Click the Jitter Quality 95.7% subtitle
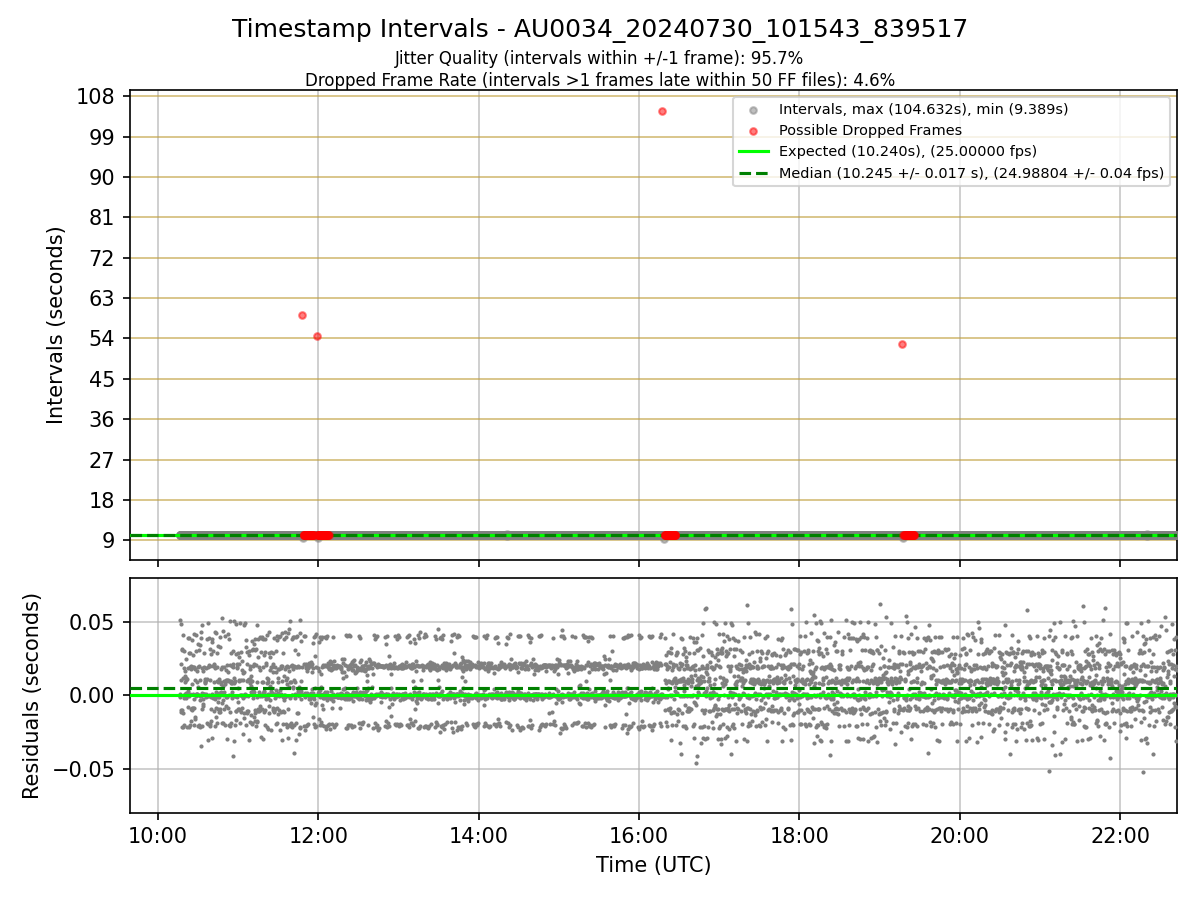 click(x=599, y=58)
